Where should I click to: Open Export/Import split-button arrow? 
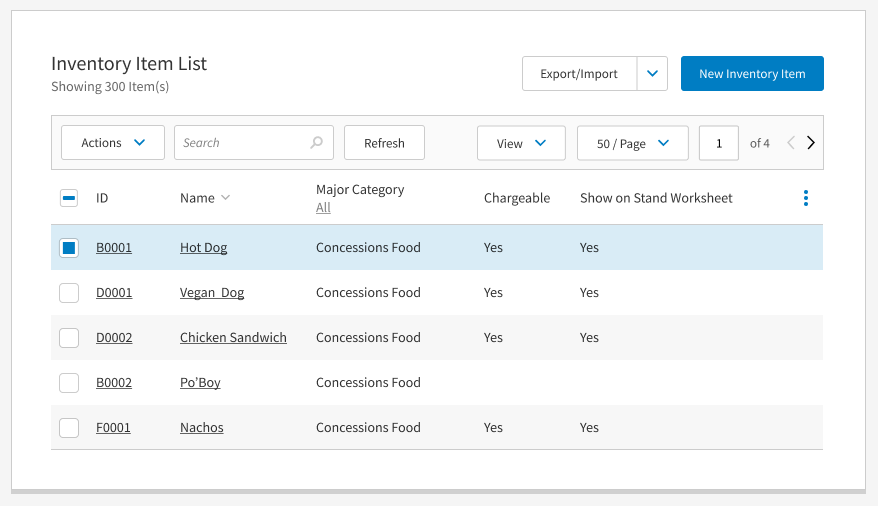pos(653,74)
